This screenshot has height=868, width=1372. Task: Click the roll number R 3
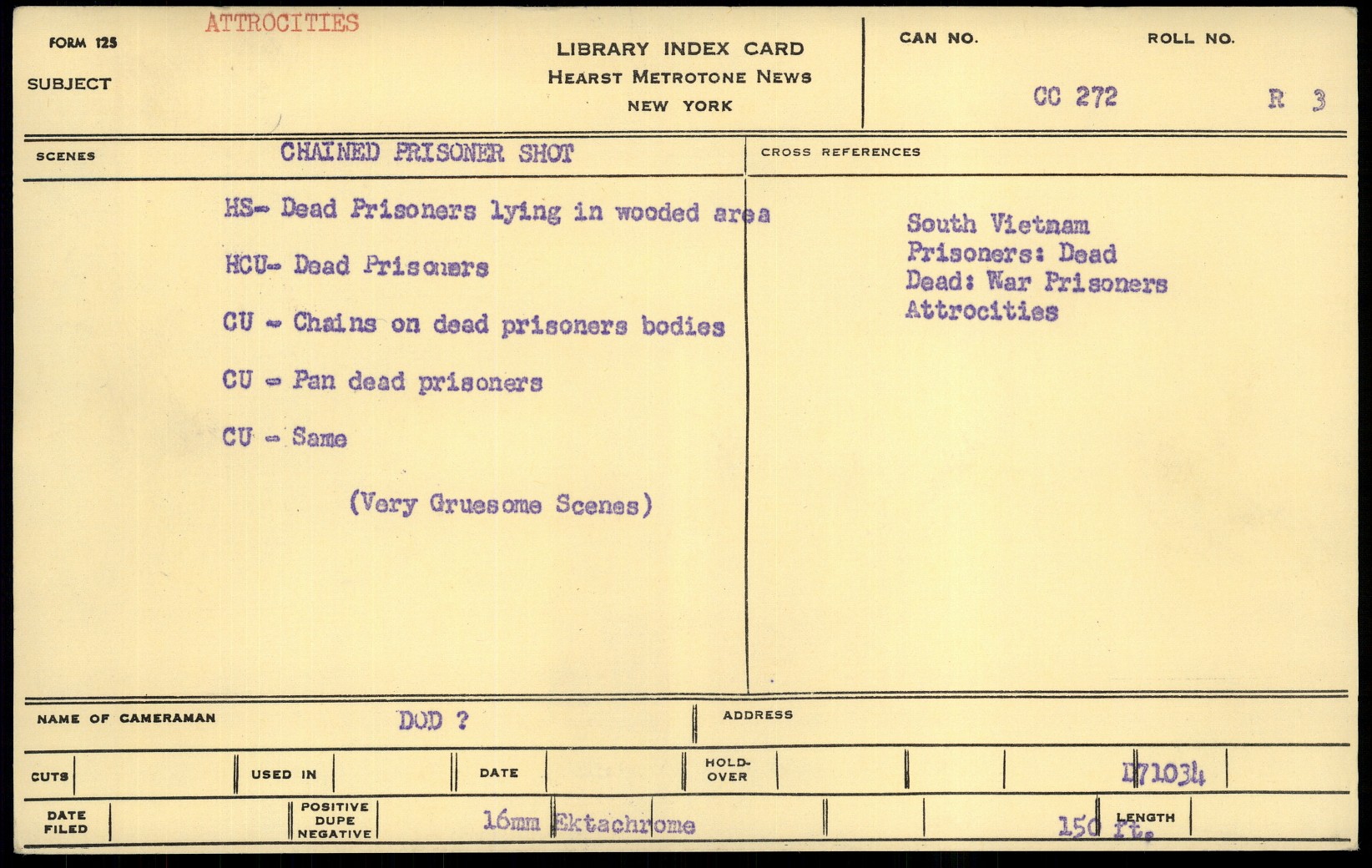pos(1296,99)
